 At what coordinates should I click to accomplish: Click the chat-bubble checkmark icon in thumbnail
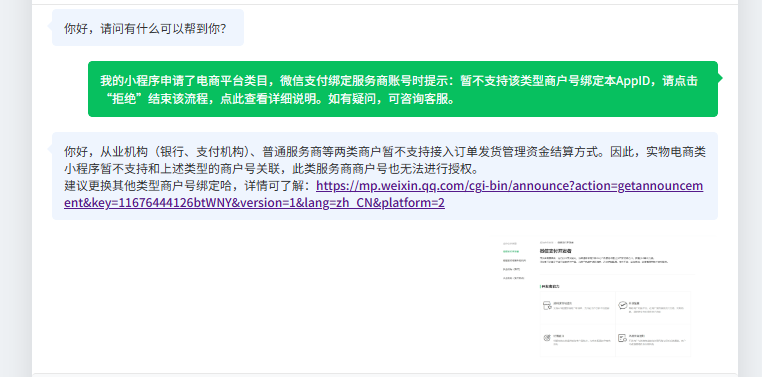(x=623, y=305)
